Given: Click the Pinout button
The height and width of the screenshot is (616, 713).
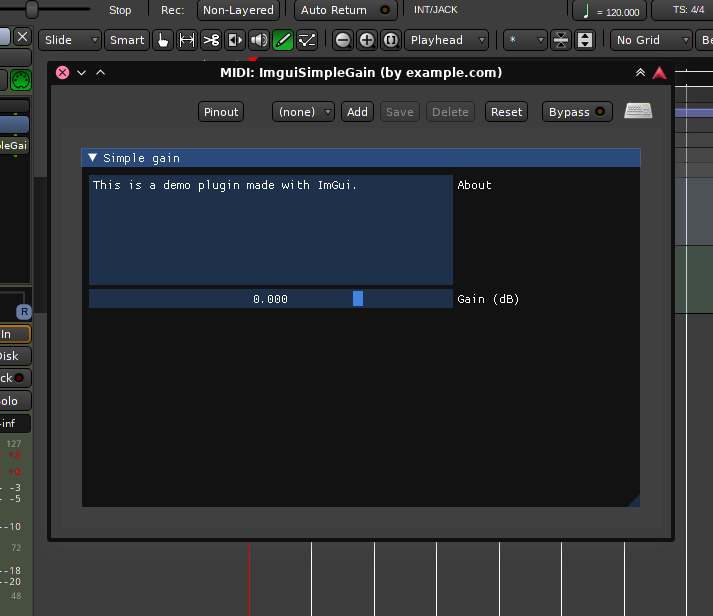Looking at the screenshot, I should click(x=221, y=112).
